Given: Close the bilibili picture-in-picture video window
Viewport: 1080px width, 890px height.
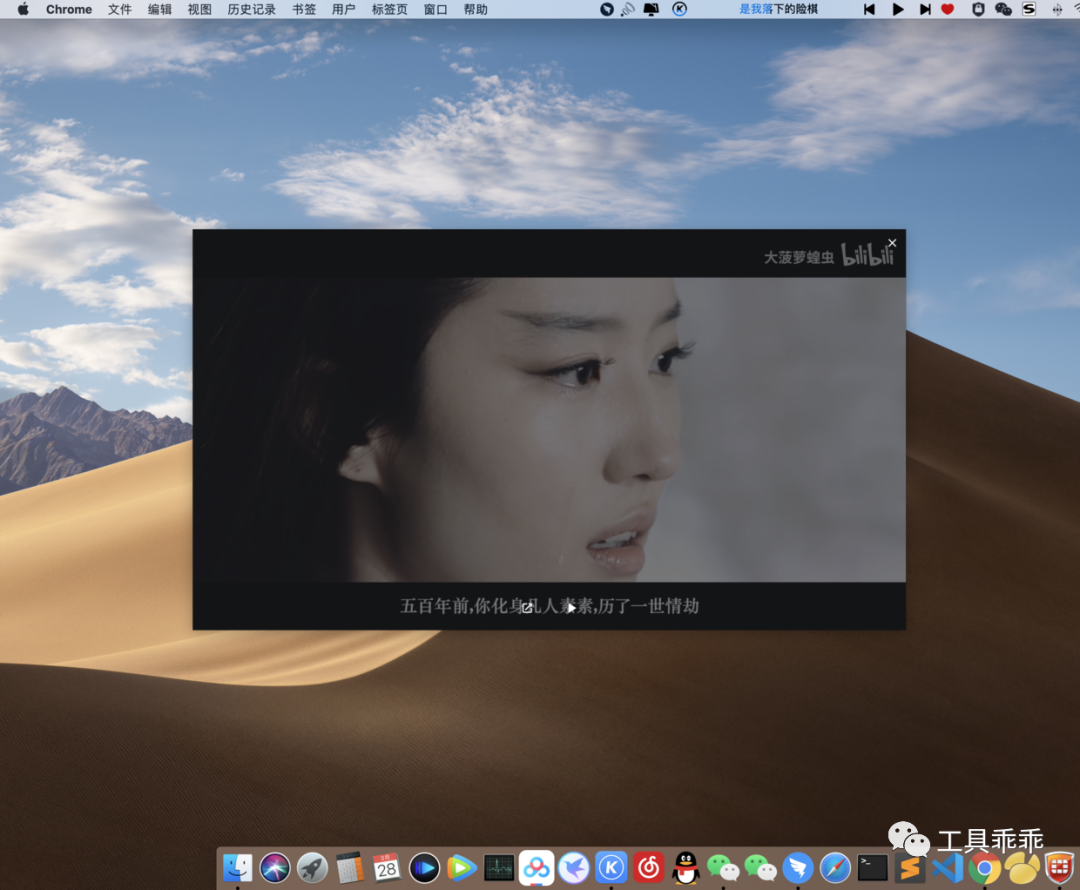Looking at the screenshot, I should point(892,242).
